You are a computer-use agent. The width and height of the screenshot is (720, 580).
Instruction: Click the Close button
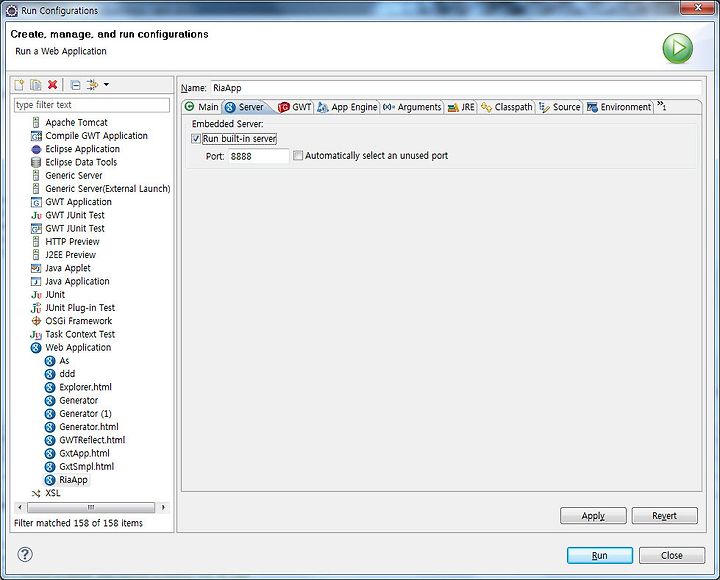(x=672, y=555)
